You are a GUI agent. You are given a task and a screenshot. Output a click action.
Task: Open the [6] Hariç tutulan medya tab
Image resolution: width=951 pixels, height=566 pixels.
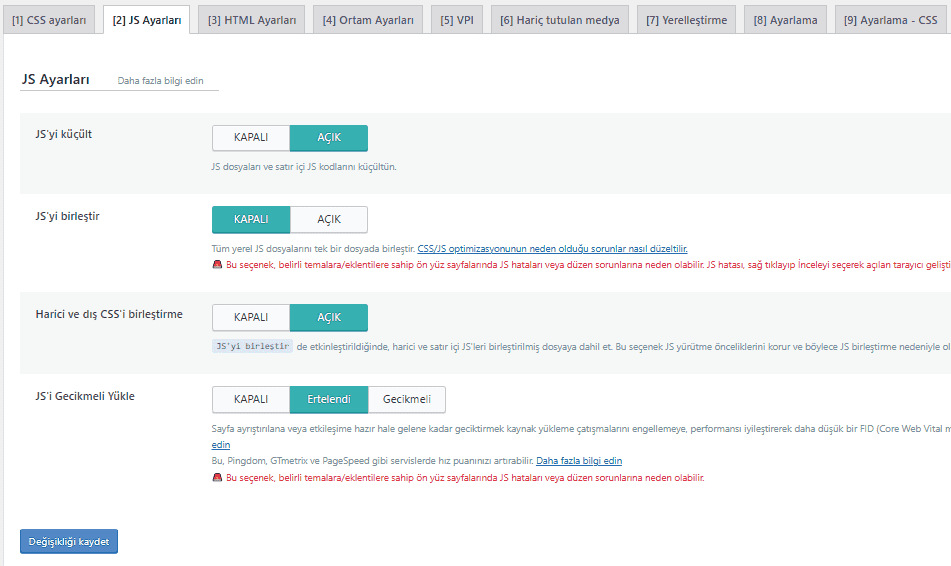(x=560, y=20)
